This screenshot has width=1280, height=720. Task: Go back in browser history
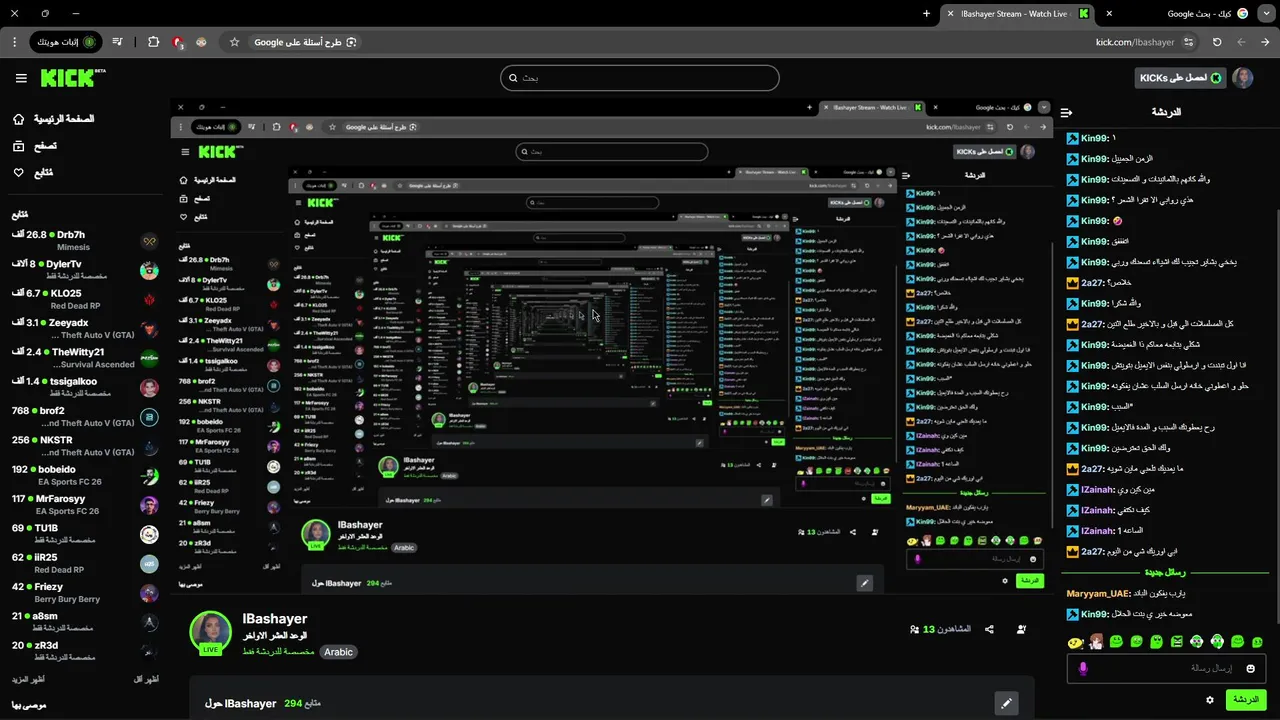coord(1265,42)
